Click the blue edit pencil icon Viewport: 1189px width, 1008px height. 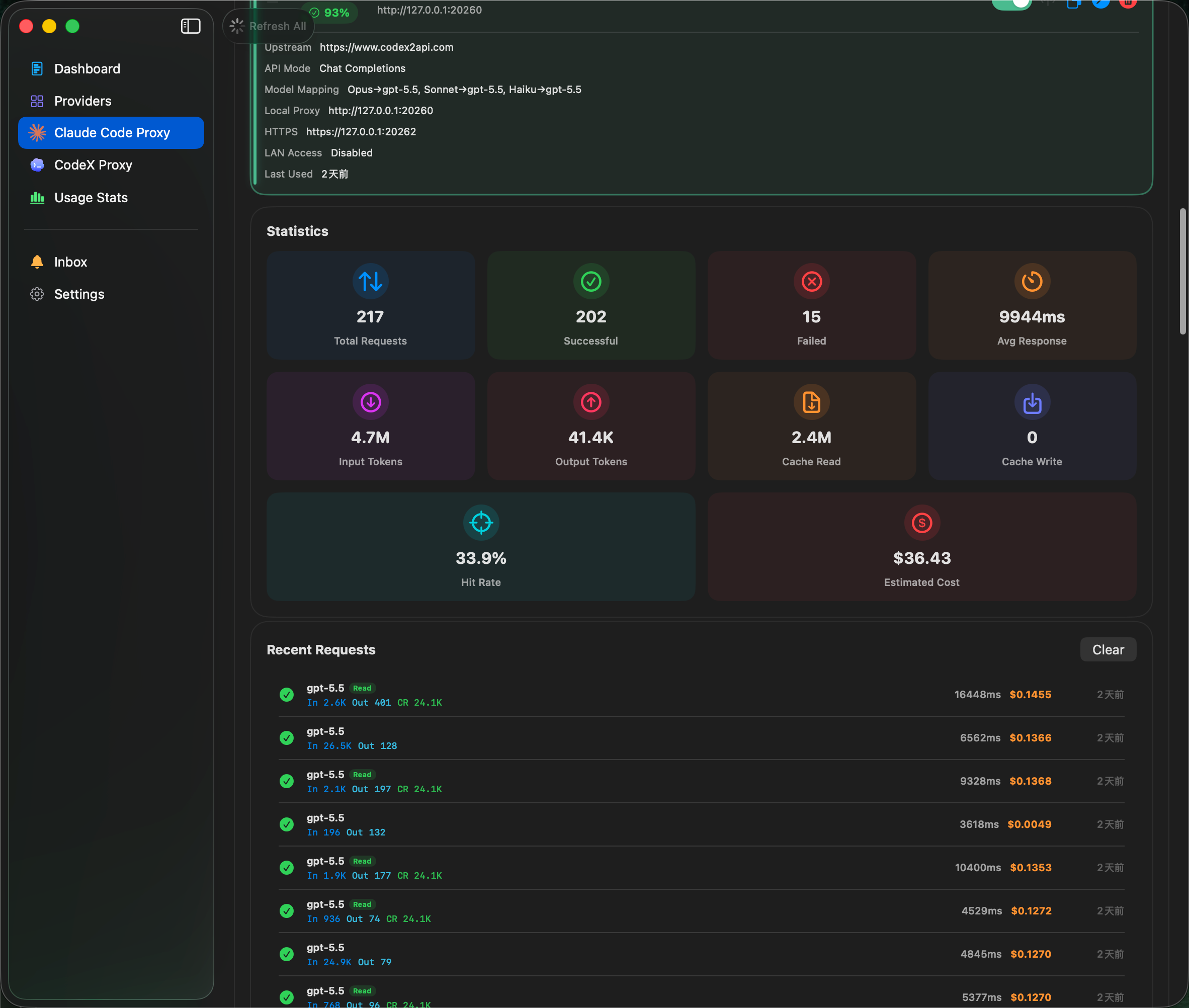(x=1101, y=3)
